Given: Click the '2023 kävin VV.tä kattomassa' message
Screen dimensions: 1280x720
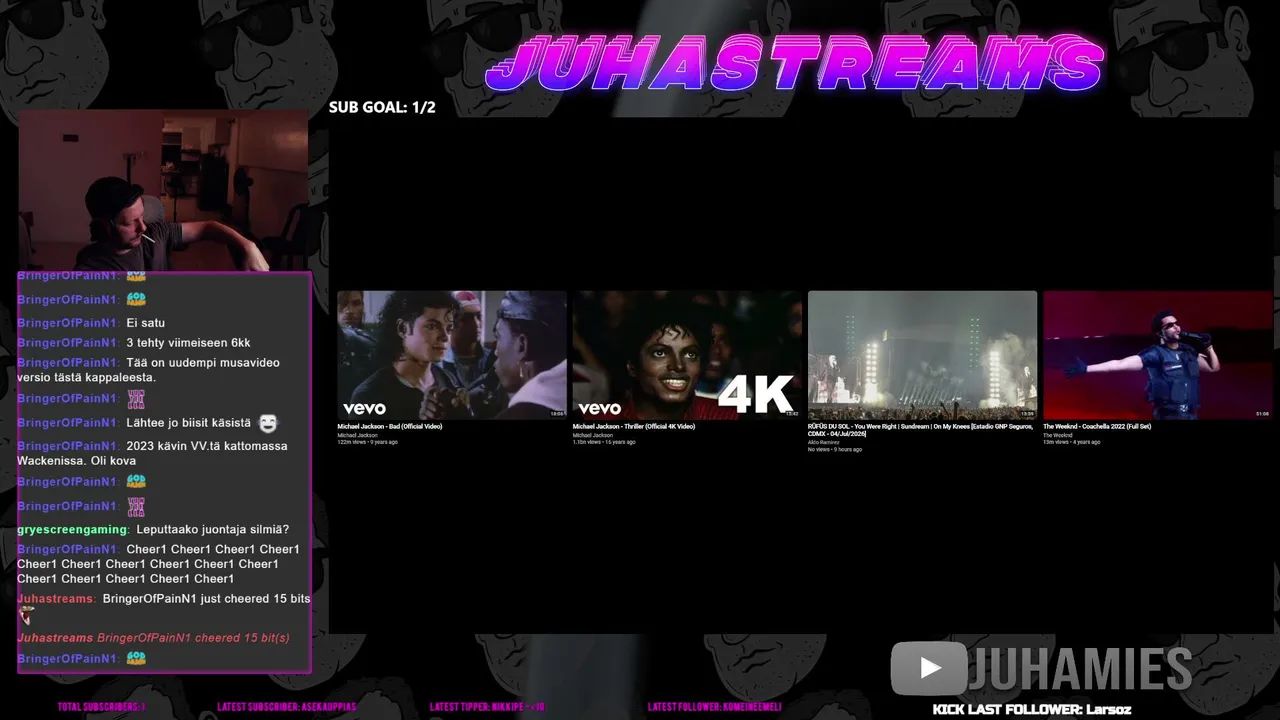Looking at the screenshot, I should click(x=153, y=453).
